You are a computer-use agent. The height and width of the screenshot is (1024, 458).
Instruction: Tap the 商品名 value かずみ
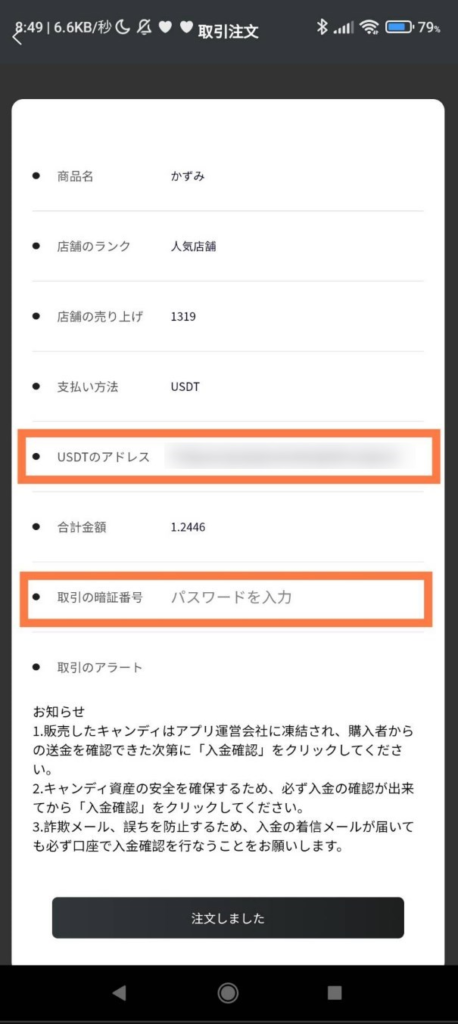click(188, 176)
